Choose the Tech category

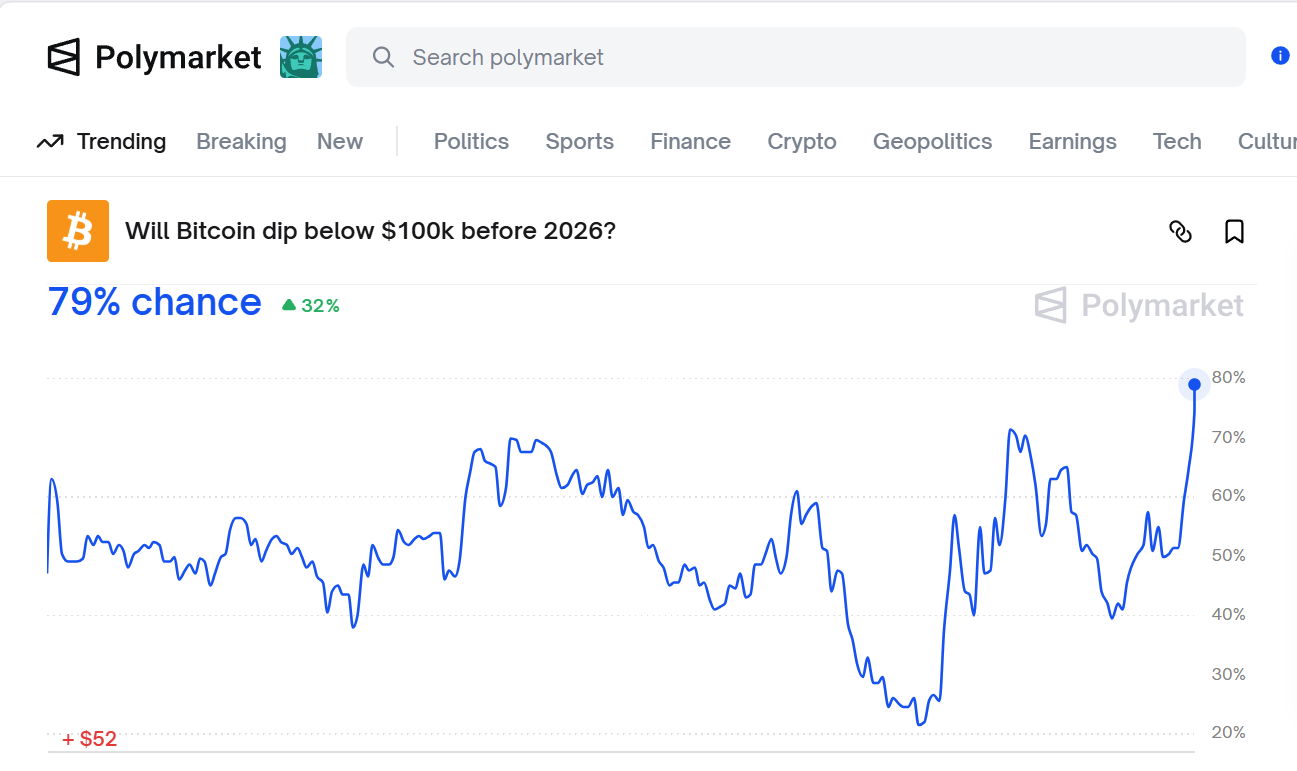[1176, 142]
